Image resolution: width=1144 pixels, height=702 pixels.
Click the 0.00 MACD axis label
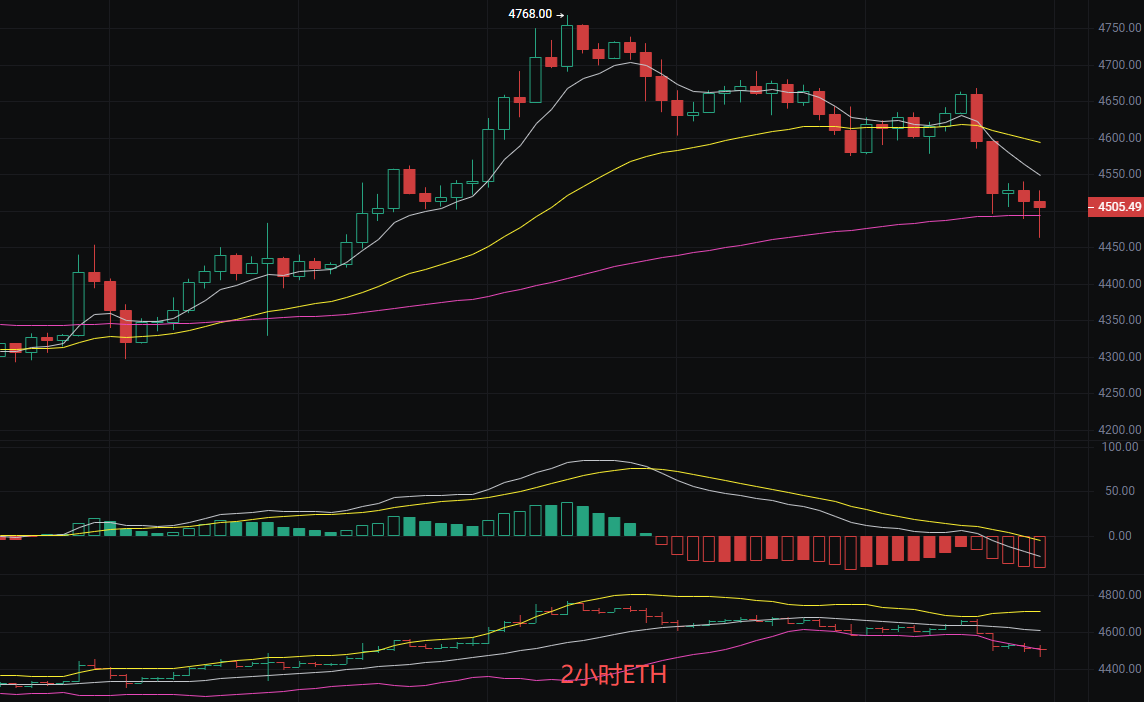1120,536
